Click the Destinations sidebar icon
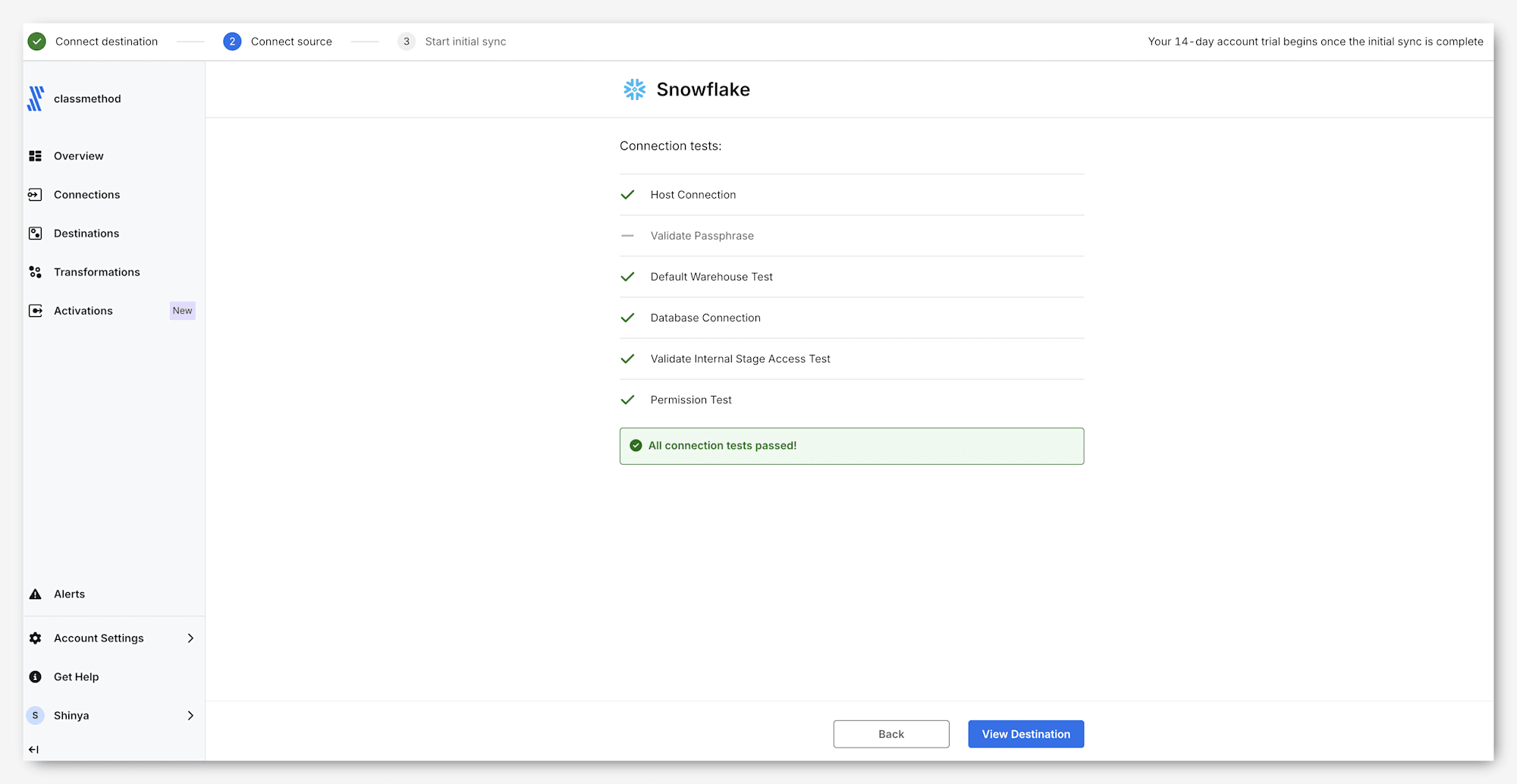 click(35, 234)
